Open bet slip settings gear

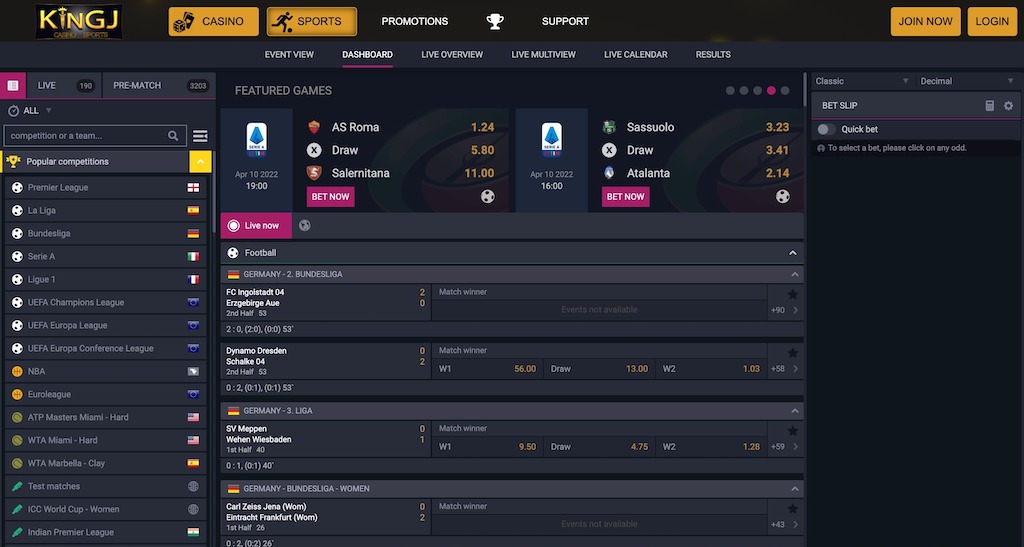point(1008,105)
